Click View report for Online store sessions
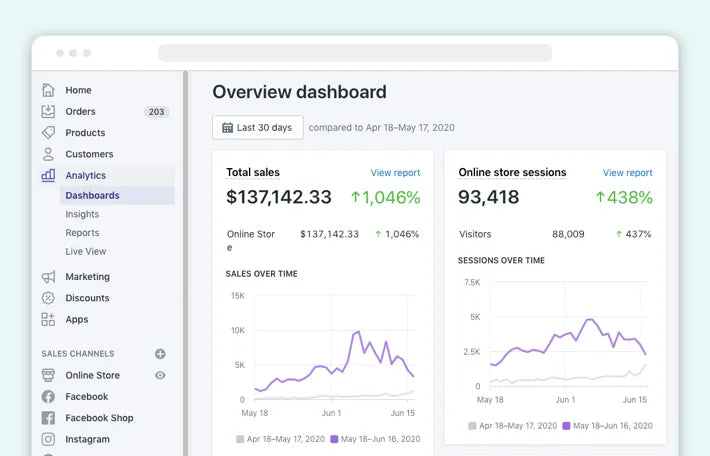Screen dimensions: 710x456 tap(627, 173)
